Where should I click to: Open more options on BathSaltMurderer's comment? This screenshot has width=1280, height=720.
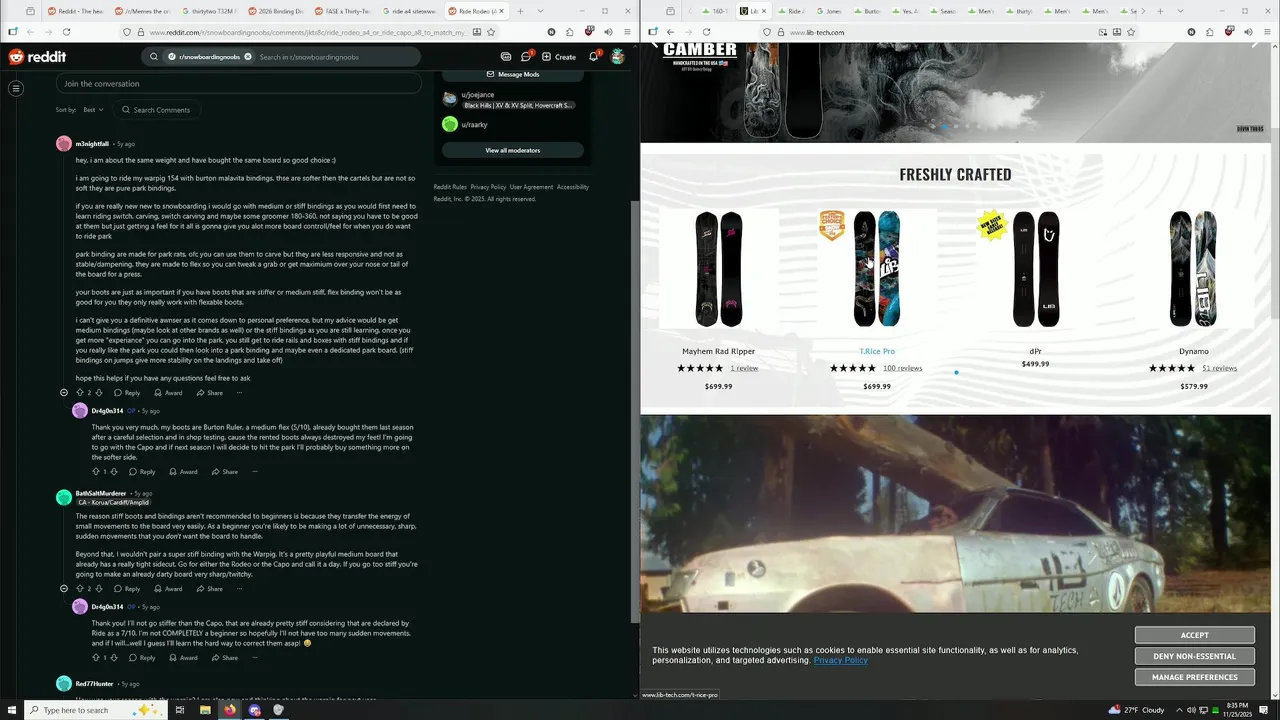[240, 589]
